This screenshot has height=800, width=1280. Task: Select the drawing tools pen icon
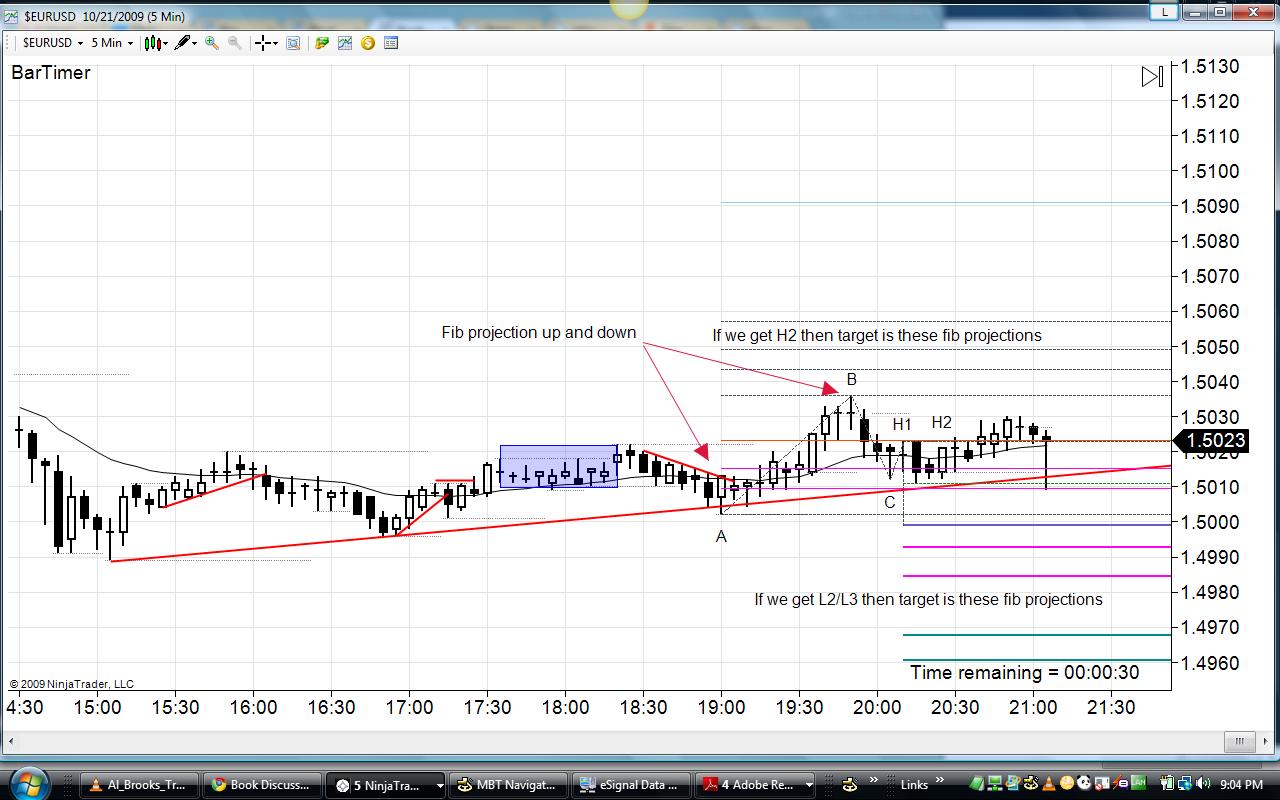click(183, 43)
